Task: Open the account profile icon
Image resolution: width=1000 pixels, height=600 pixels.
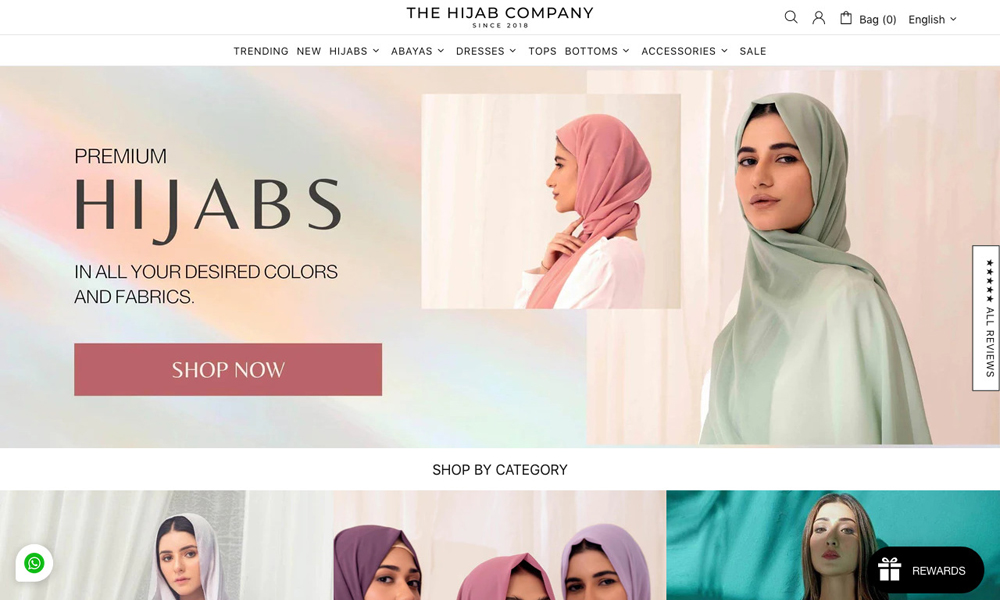Action: 818,18
